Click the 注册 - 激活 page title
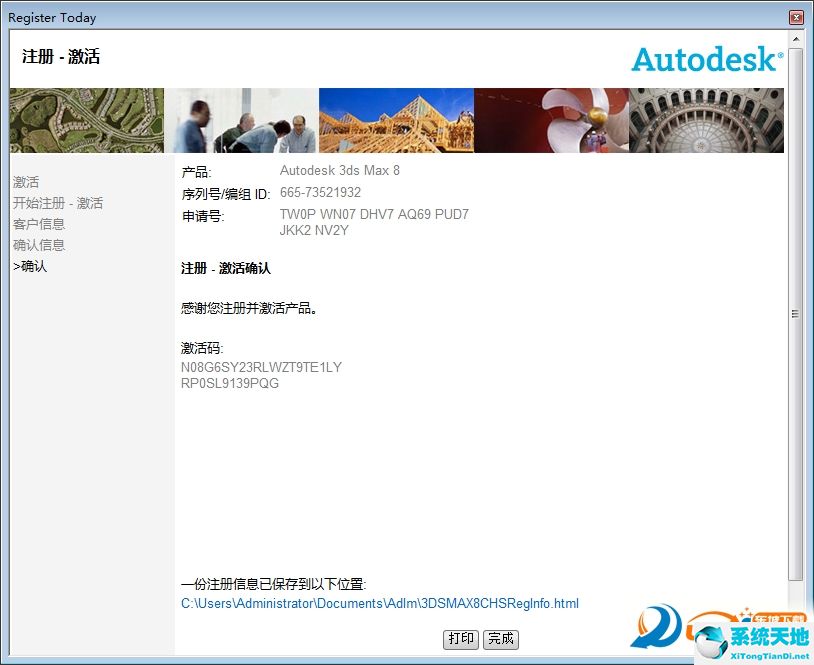The image size is (814, 665). click(61, 57)
